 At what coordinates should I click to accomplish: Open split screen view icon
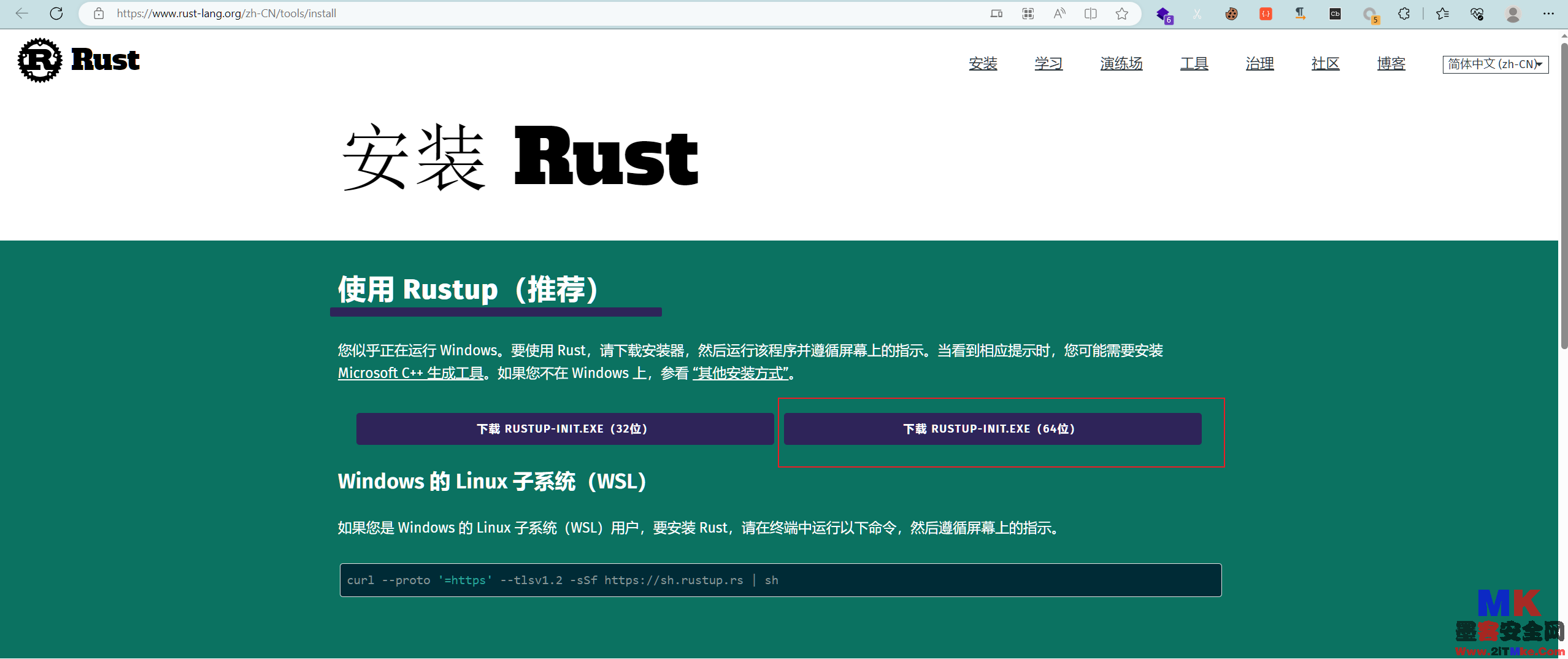coord(1091,13)
